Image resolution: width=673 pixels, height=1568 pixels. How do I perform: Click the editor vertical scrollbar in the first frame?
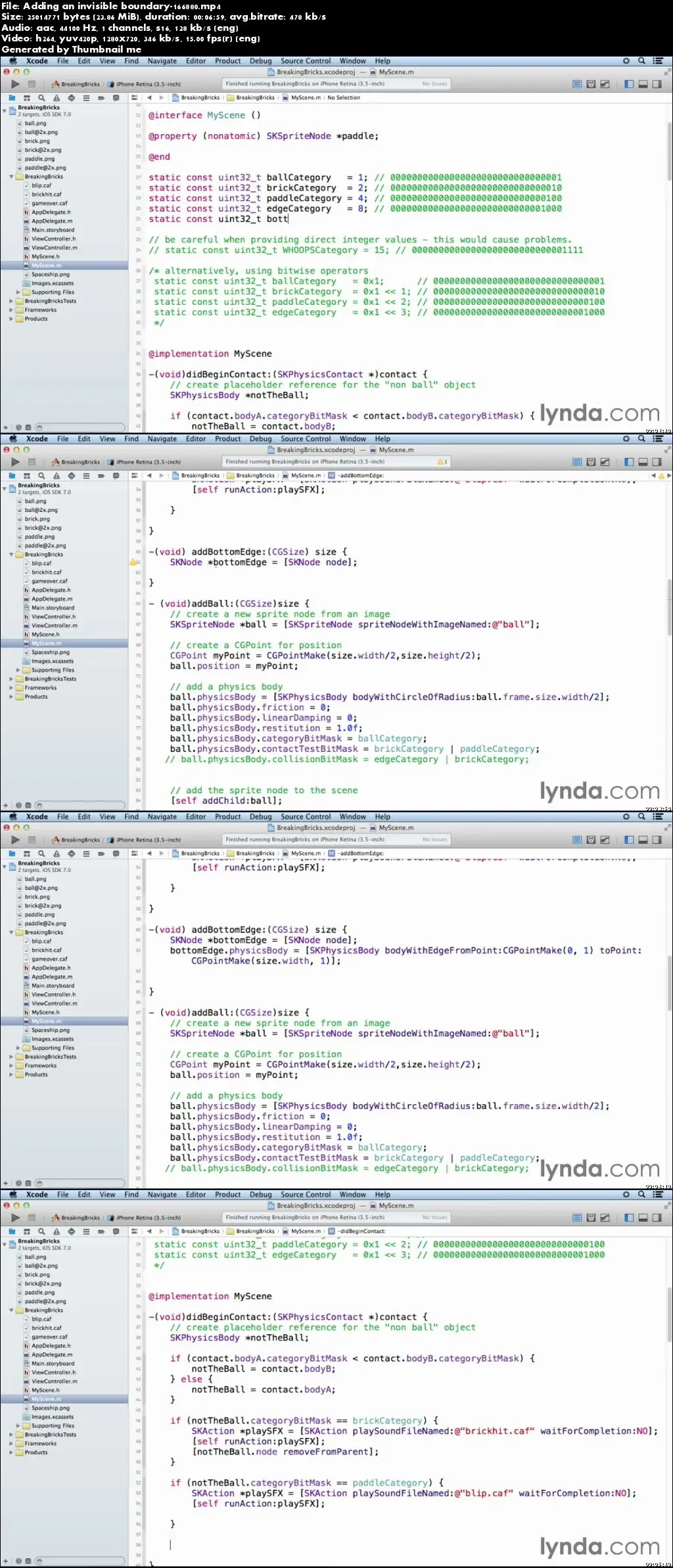[669, 150]
